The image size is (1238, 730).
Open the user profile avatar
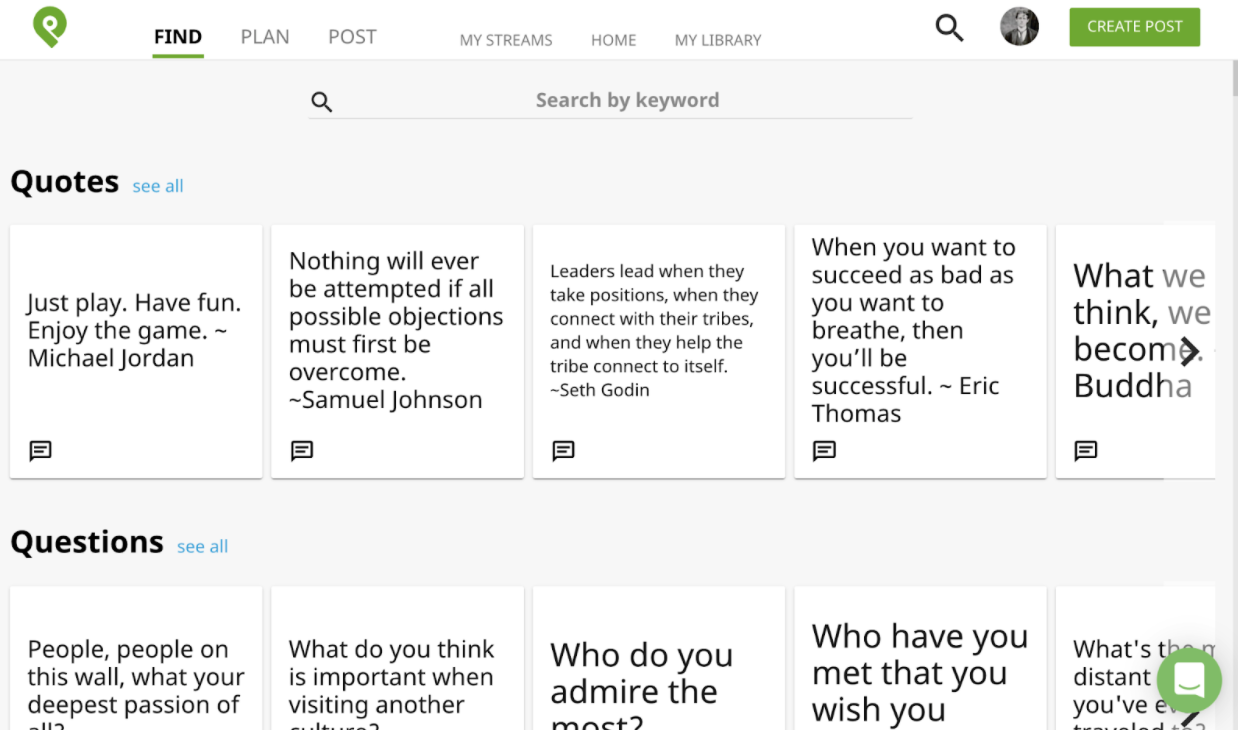(1019, 27)
